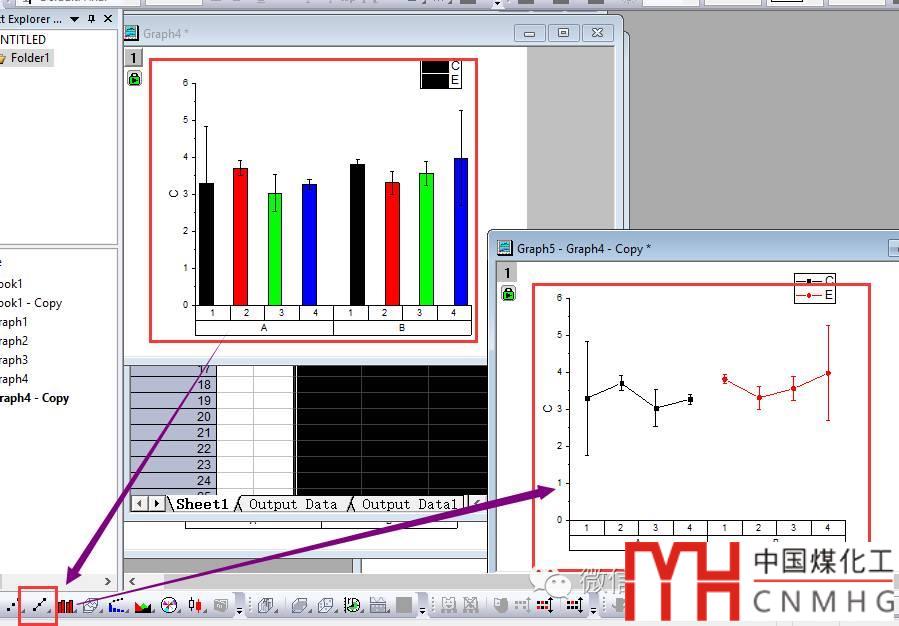This screenshot has width=899, height=626.
Task: Select layer 1 button in Graph5
Action: (x=507, y=272)
